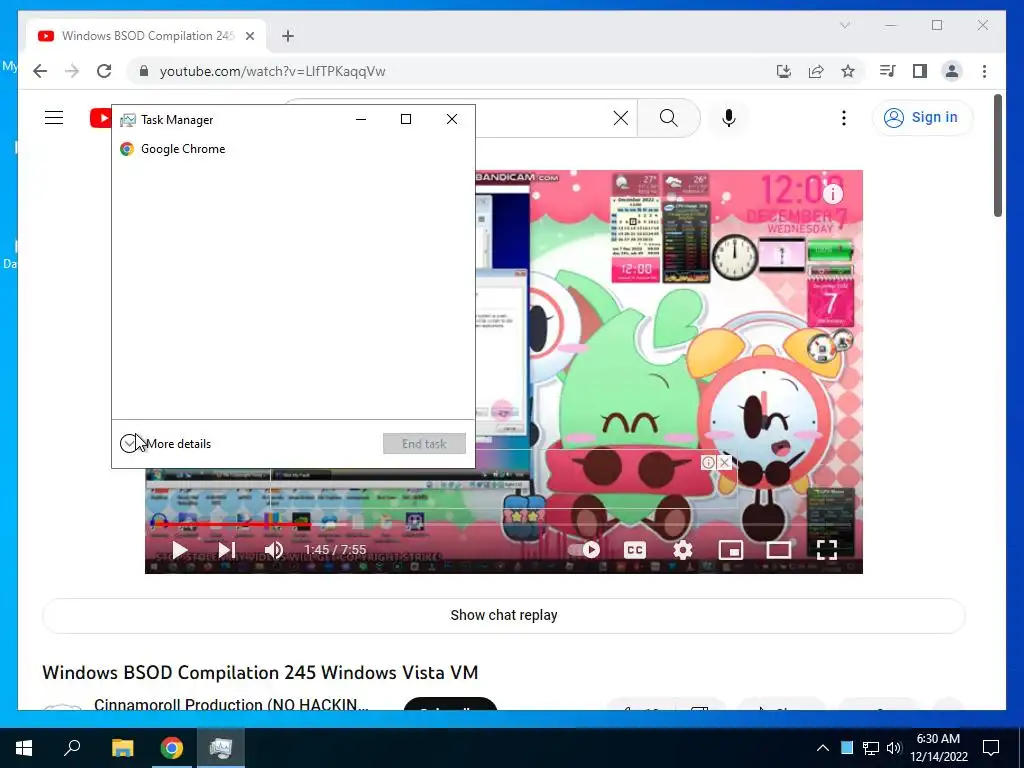Image resolution: width=1024 pixels, height=768 pixels.
Task: Click End task button
Action: pos(424,443)
